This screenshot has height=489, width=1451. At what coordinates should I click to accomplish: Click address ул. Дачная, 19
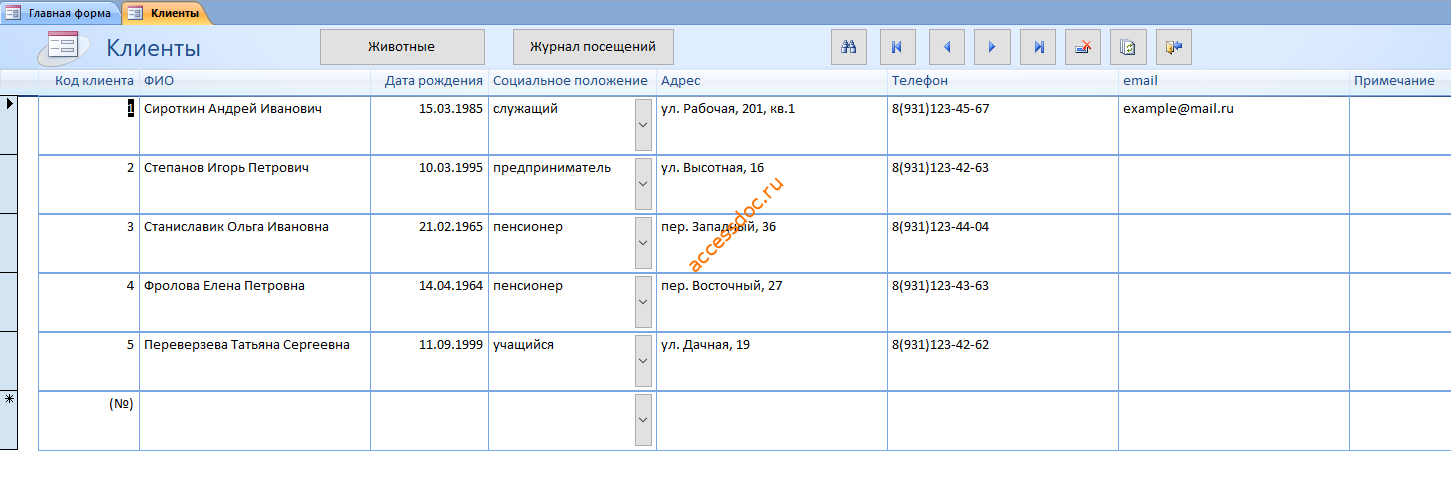[705, 345]
